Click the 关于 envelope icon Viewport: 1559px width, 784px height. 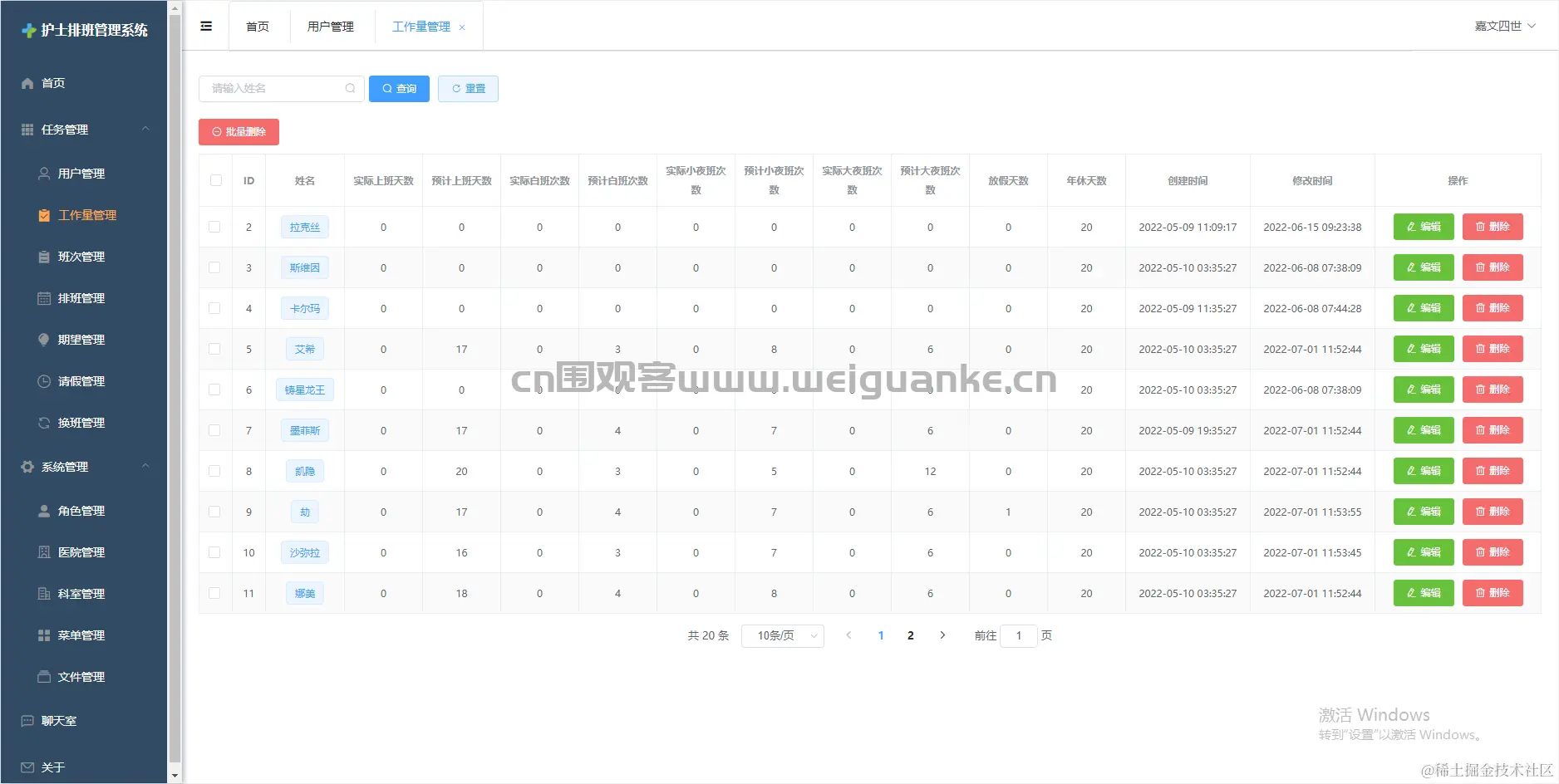click(x=27, y=767)
